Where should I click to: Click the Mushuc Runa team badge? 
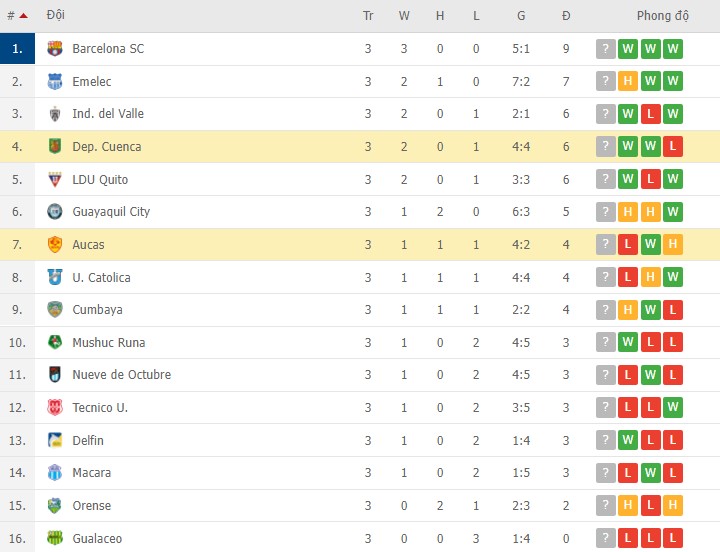(x=55, y=343)
